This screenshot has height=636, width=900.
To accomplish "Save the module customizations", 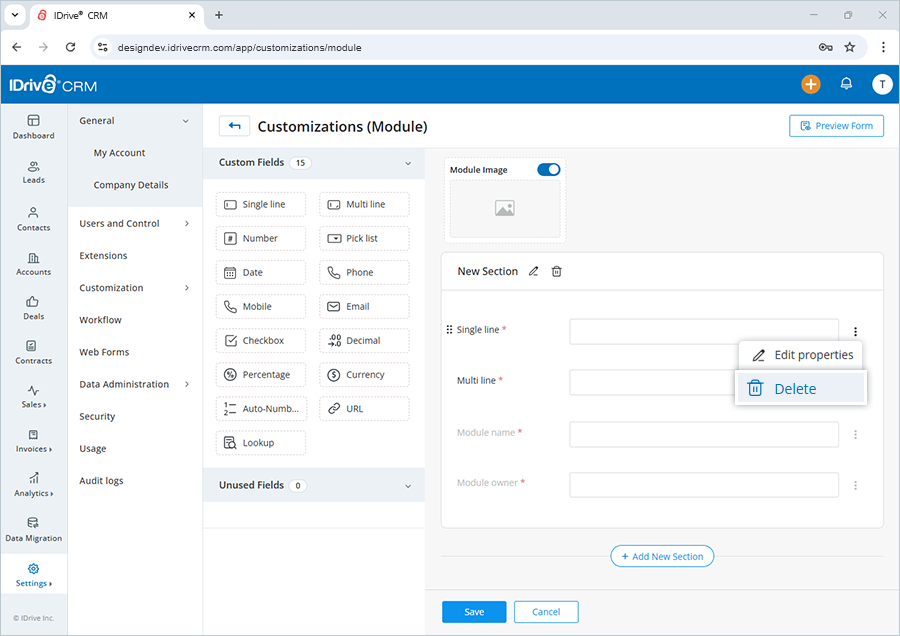I will [x=474, y=611].
